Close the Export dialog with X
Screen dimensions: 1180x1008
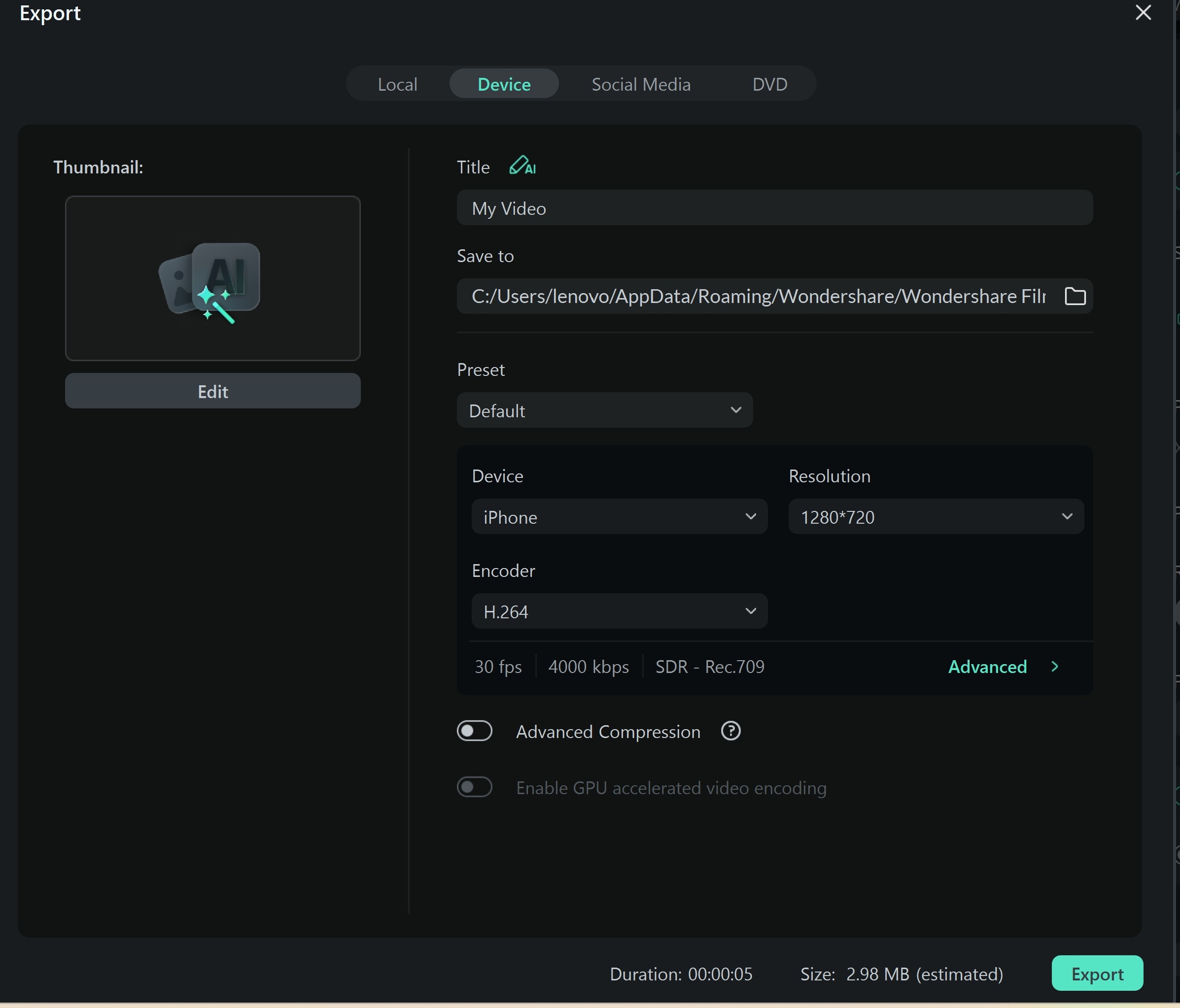coord(1143,12)
